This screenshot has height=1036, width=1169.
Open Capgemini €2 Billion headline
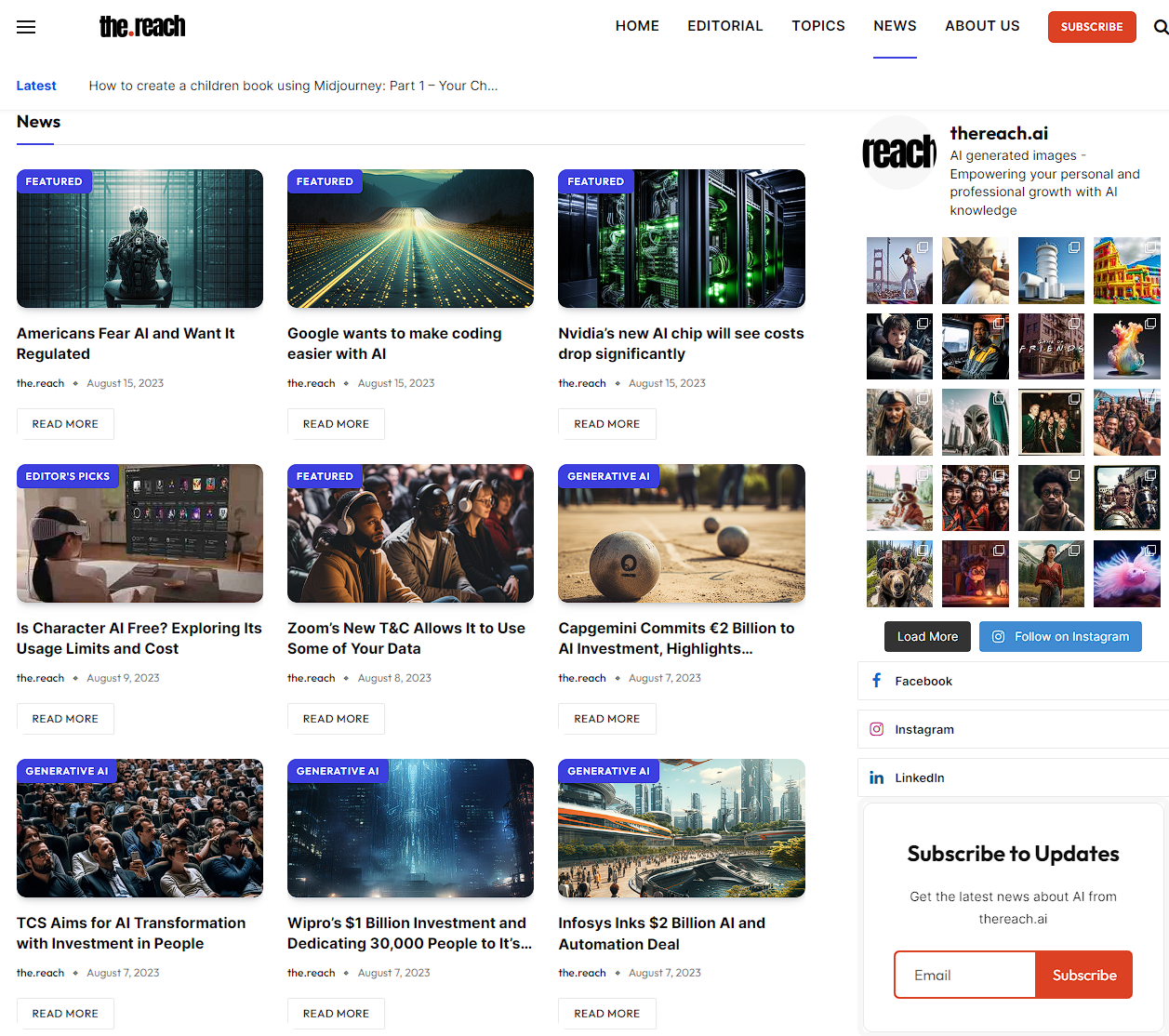pos(676,638)
